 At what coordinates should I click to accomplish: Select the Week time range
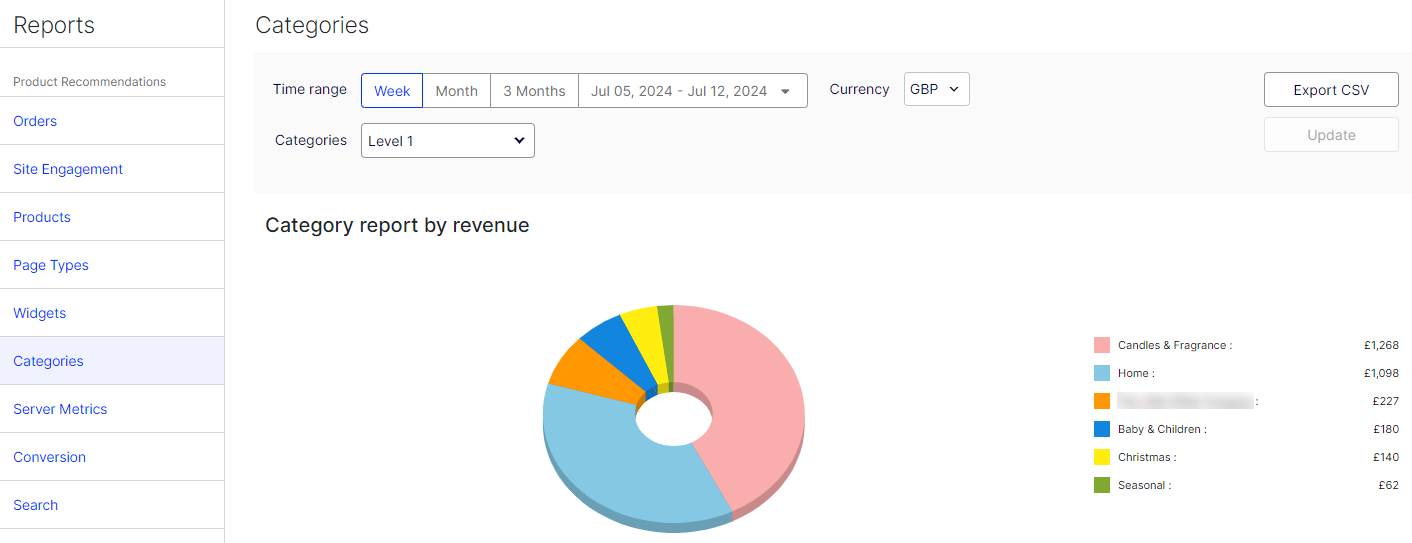(392, 91)
